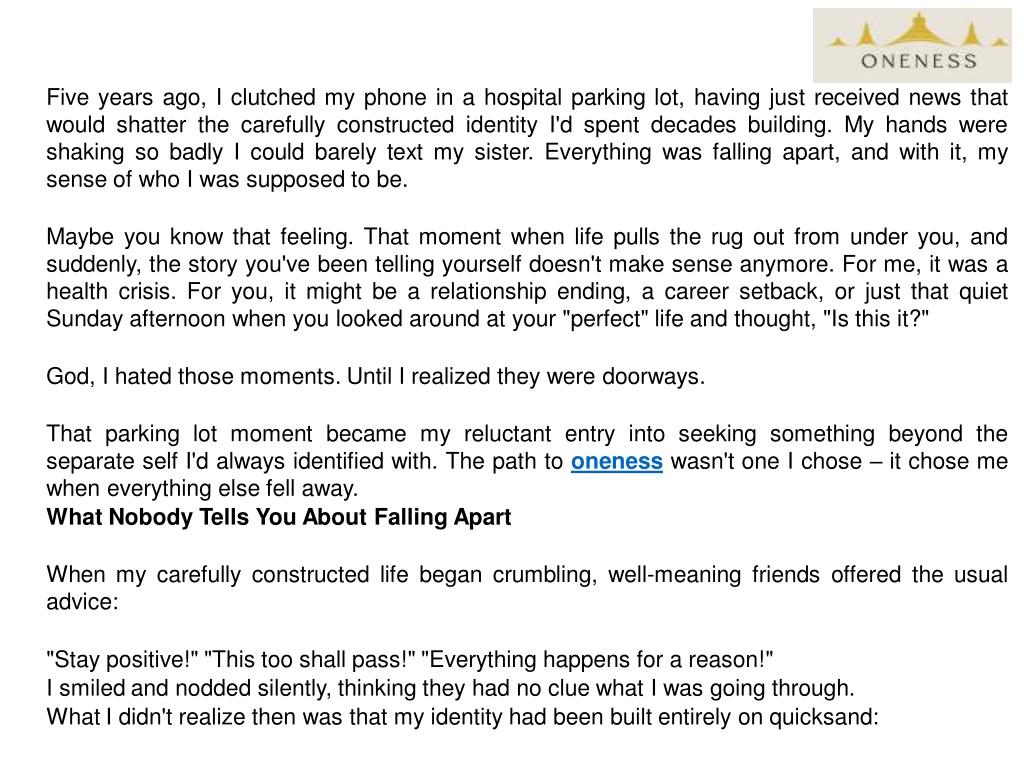The image size is (1024, 768).
Task: Click the "ONENESS" wordmark under the spires
Action: (918, 61)
